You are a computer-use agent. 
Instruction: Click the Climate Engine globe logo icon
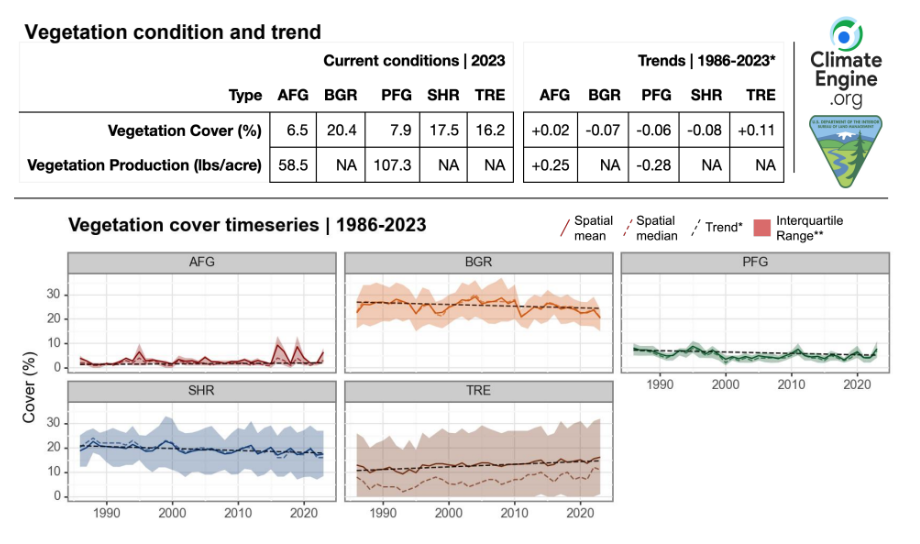tap(845, 33)
